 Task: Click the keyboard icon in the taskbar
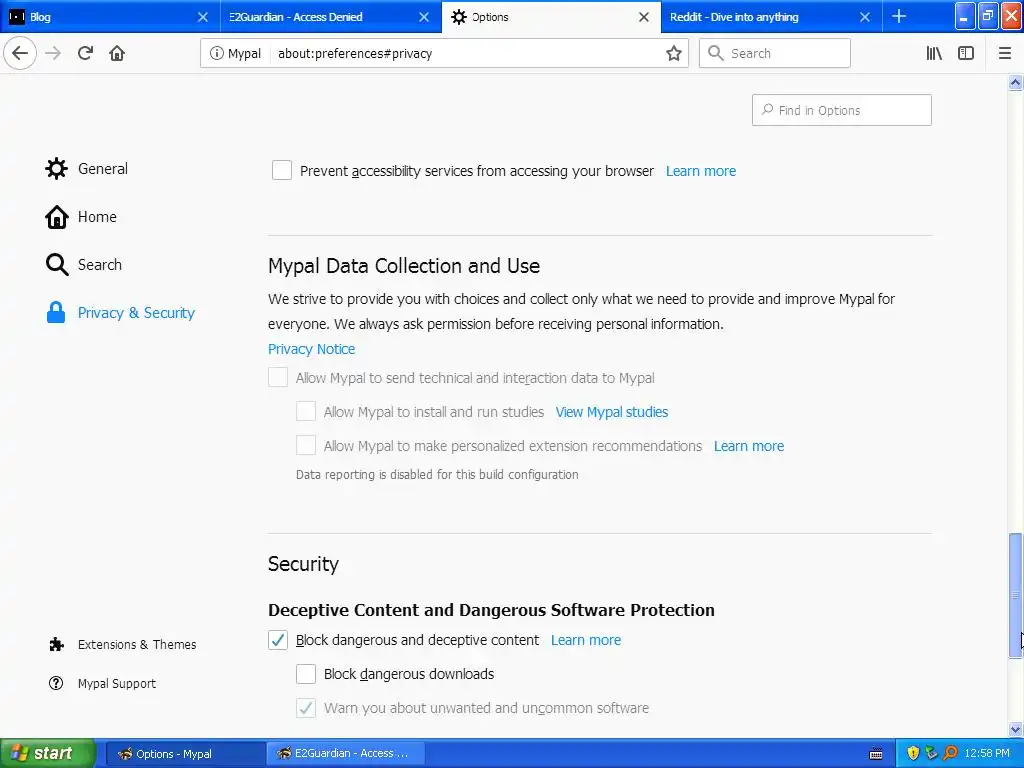(x=876, y=754)
